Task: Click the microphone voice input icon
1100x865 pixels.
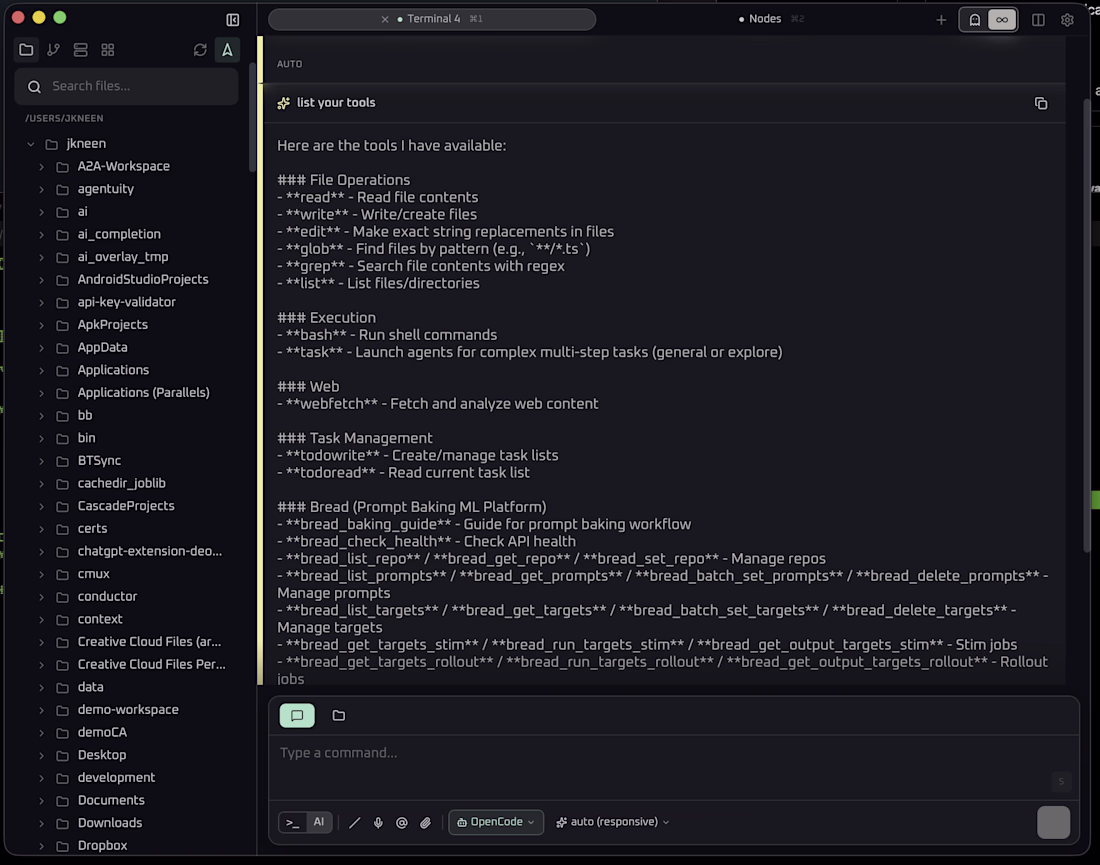Action: point(378,823)
